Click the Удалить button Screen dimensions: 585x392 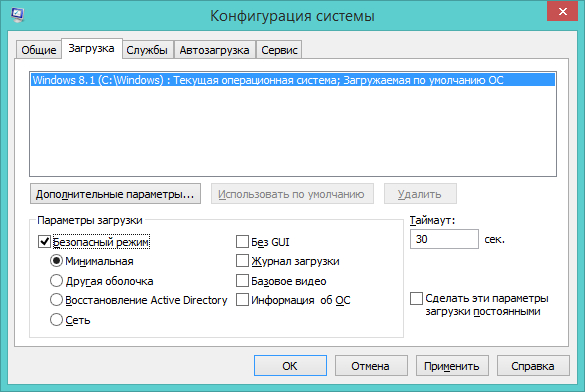tap(420, 194)
